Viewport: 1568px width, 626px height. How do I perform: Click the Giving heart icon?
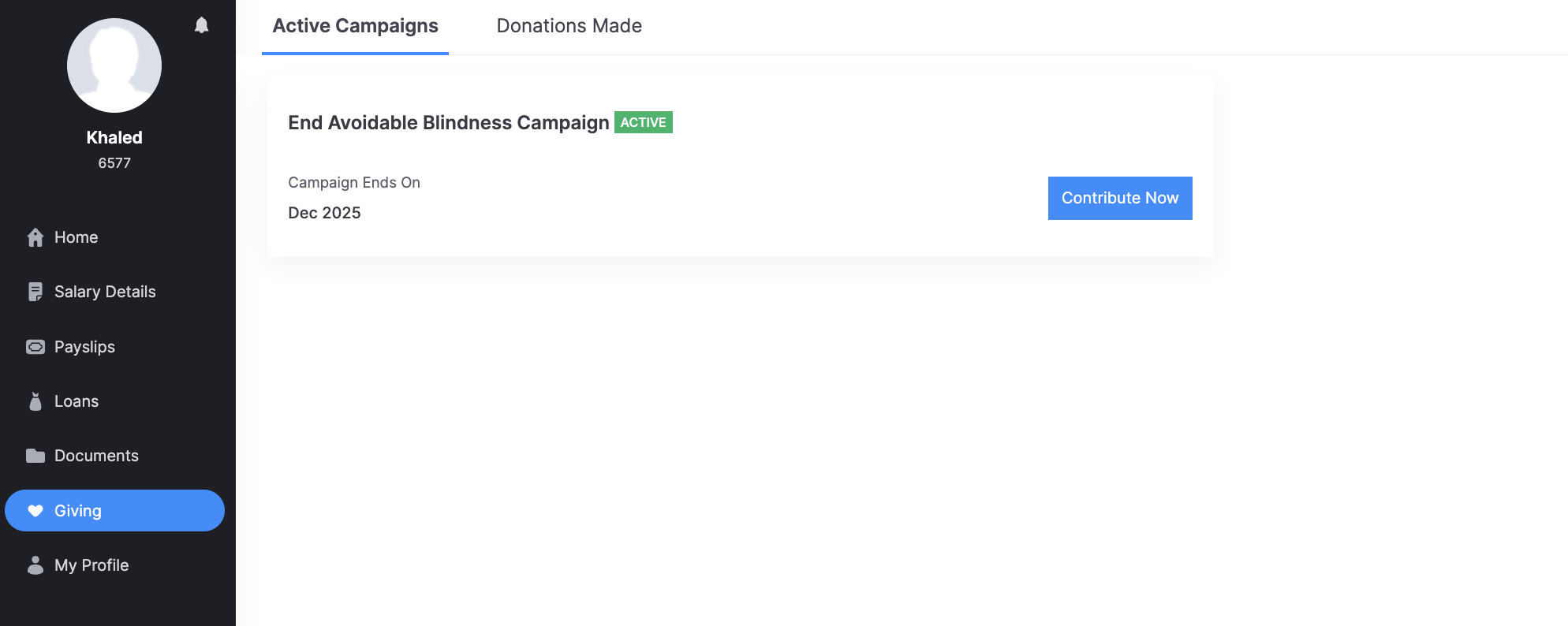click(35, 511)
